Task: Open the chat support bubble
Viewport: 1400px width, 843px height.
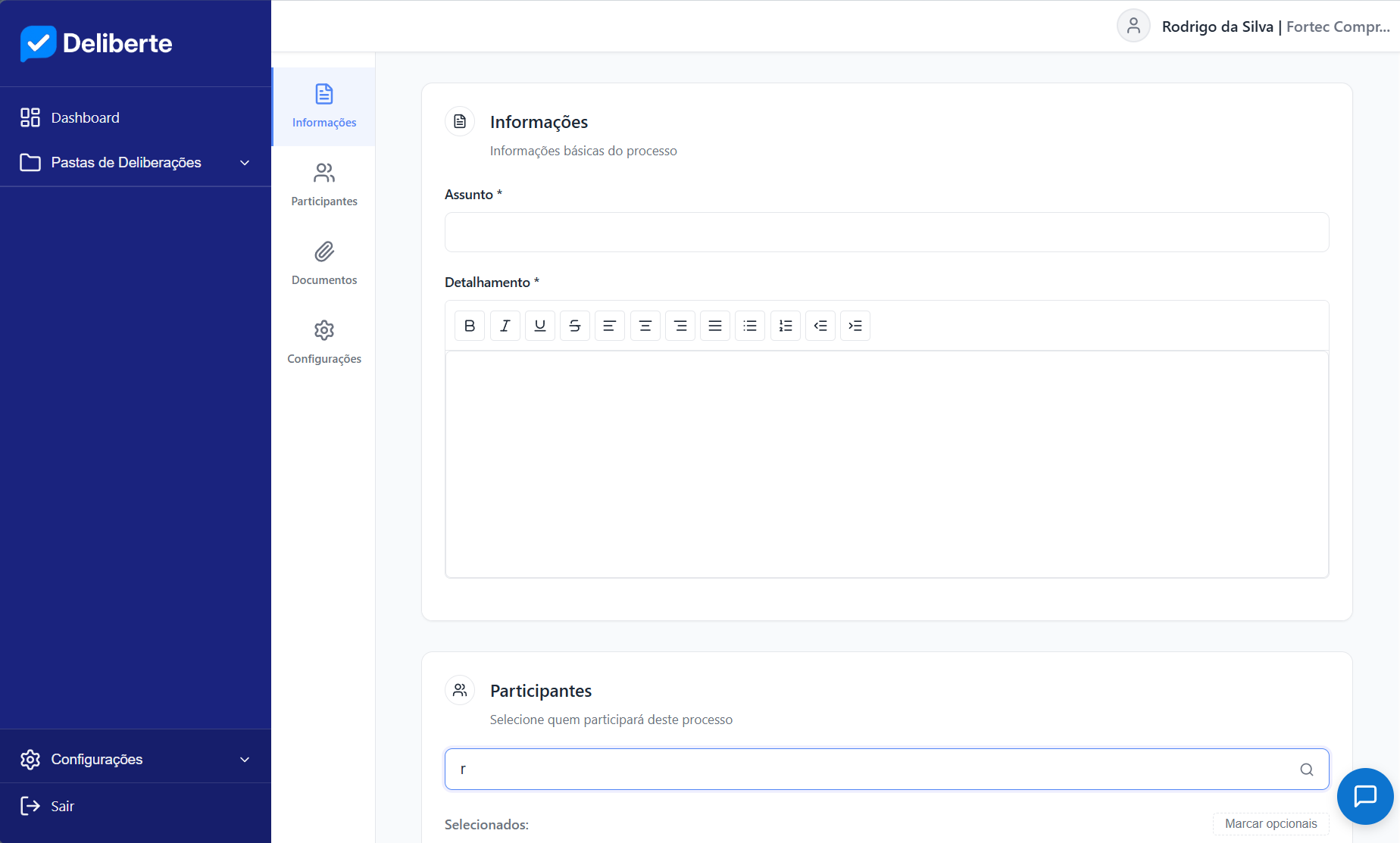Action: click(x=1365, y=796)
